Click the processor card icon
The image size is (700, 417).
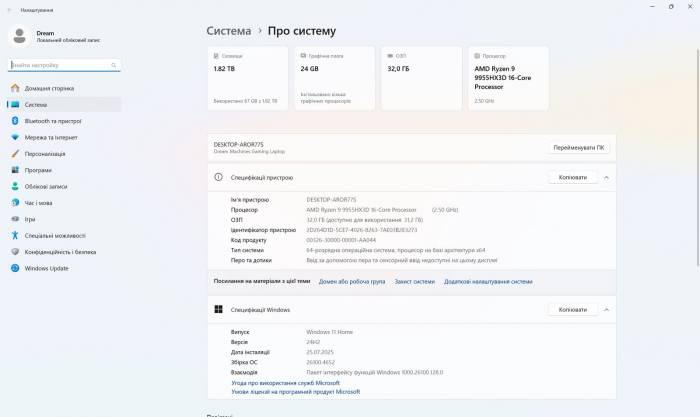(477, 56)
